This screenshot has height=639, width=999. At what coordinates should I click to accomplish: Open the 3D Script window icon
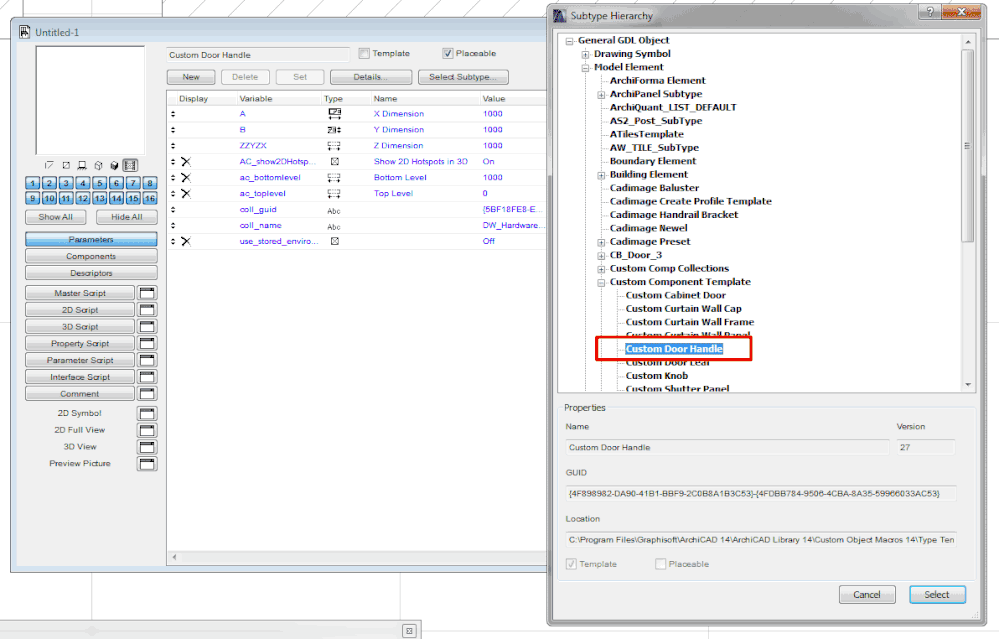(x=147, y=326)
